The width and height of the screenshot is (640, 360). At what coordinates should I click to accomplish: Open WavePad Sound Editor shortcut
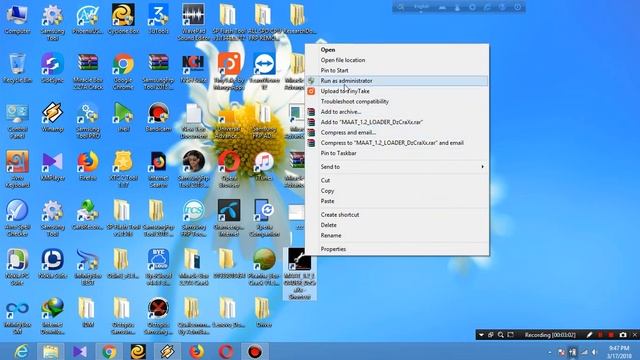[193, 22]
